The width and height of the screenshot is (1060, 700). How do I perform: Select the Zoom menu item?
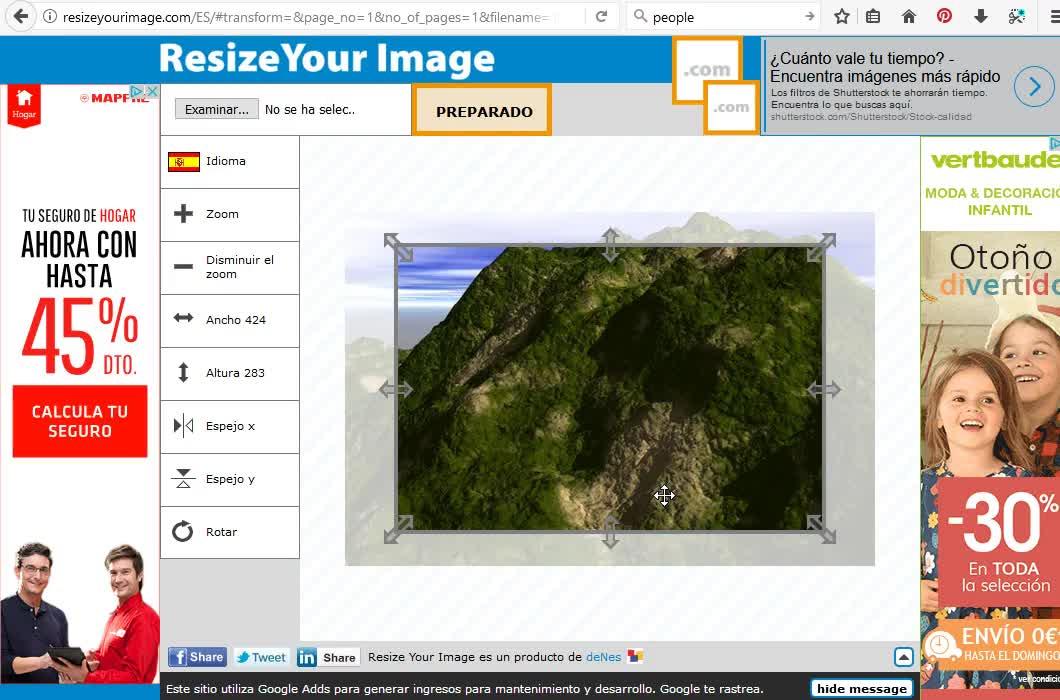point(230,214)
